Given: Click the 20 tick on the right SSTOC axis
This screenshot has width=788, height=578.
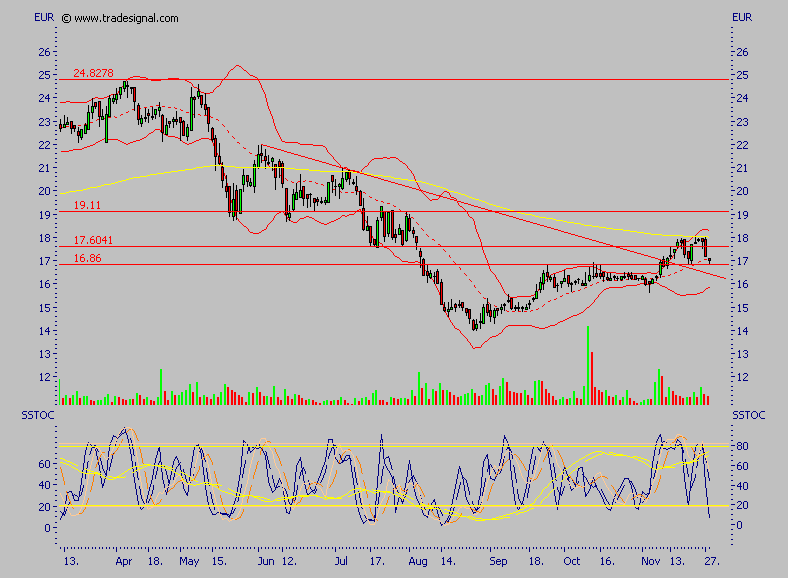Looking at the screenshot, I should point(742,505).
